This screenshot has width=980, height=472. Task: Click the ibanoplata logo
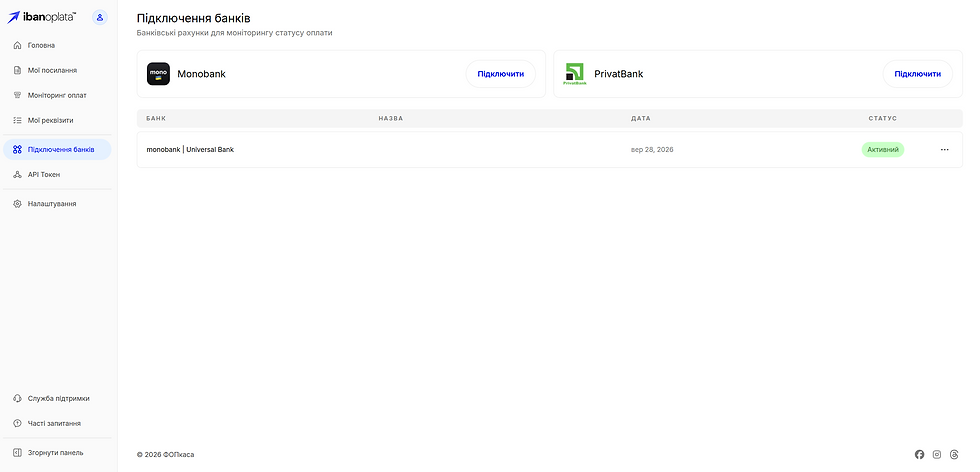tap(41, 18)
